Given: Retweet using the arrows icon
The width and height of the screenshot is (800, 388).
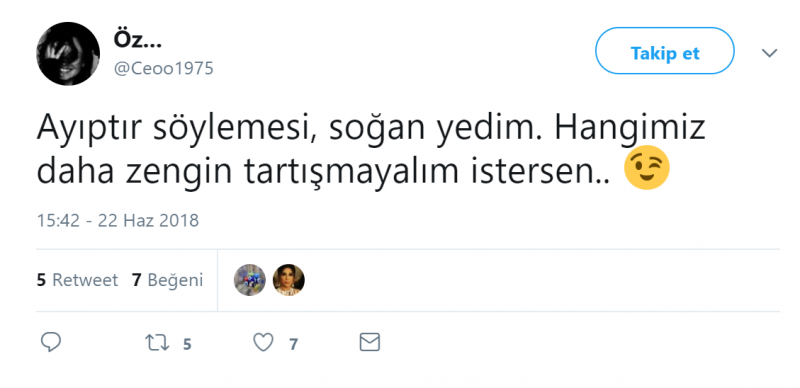Looking at the screenshot, I should (157, 343).
